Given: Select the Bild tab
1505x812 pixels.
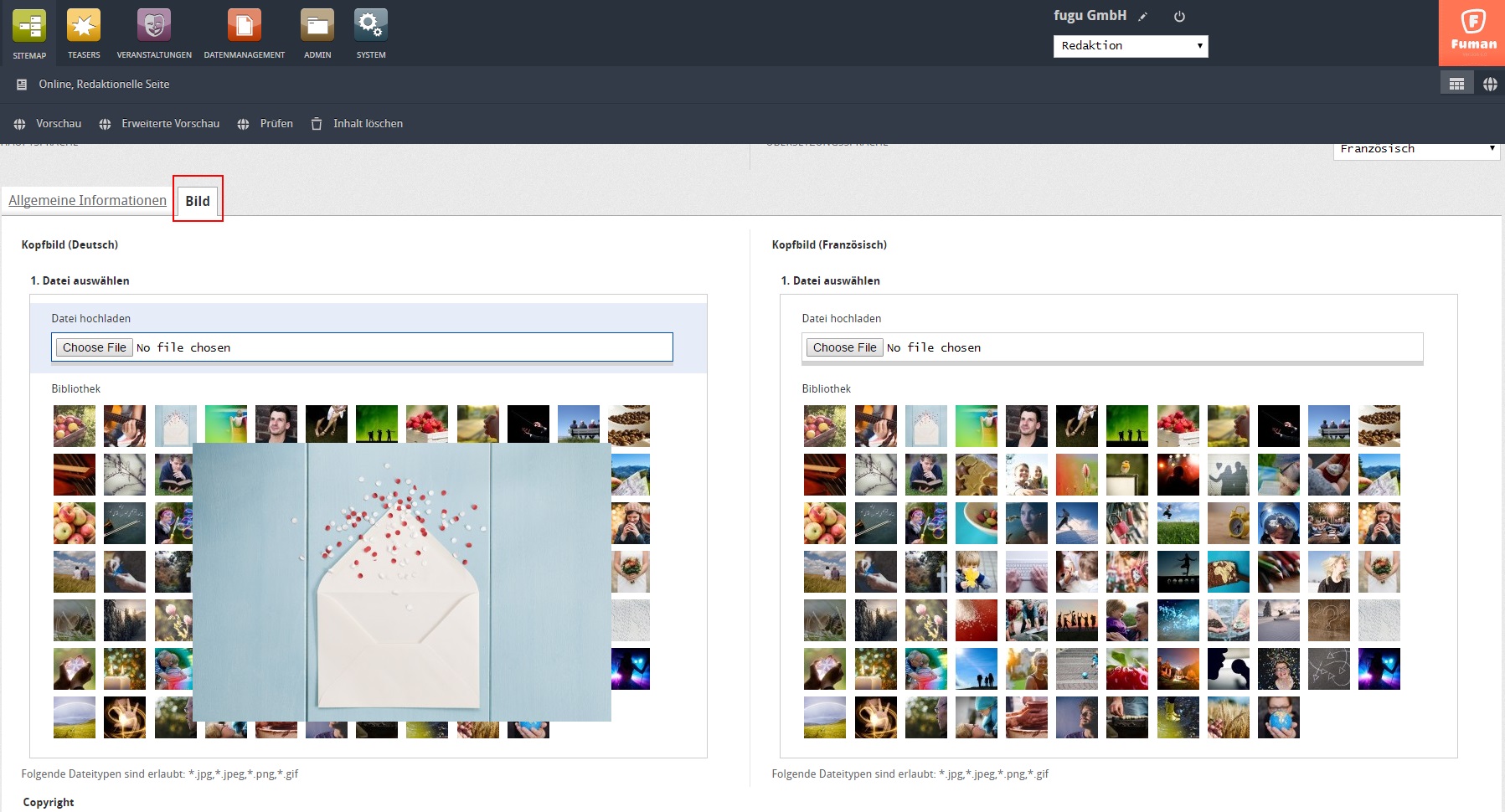Looking at the screenshot, I should tap(198, 201).
